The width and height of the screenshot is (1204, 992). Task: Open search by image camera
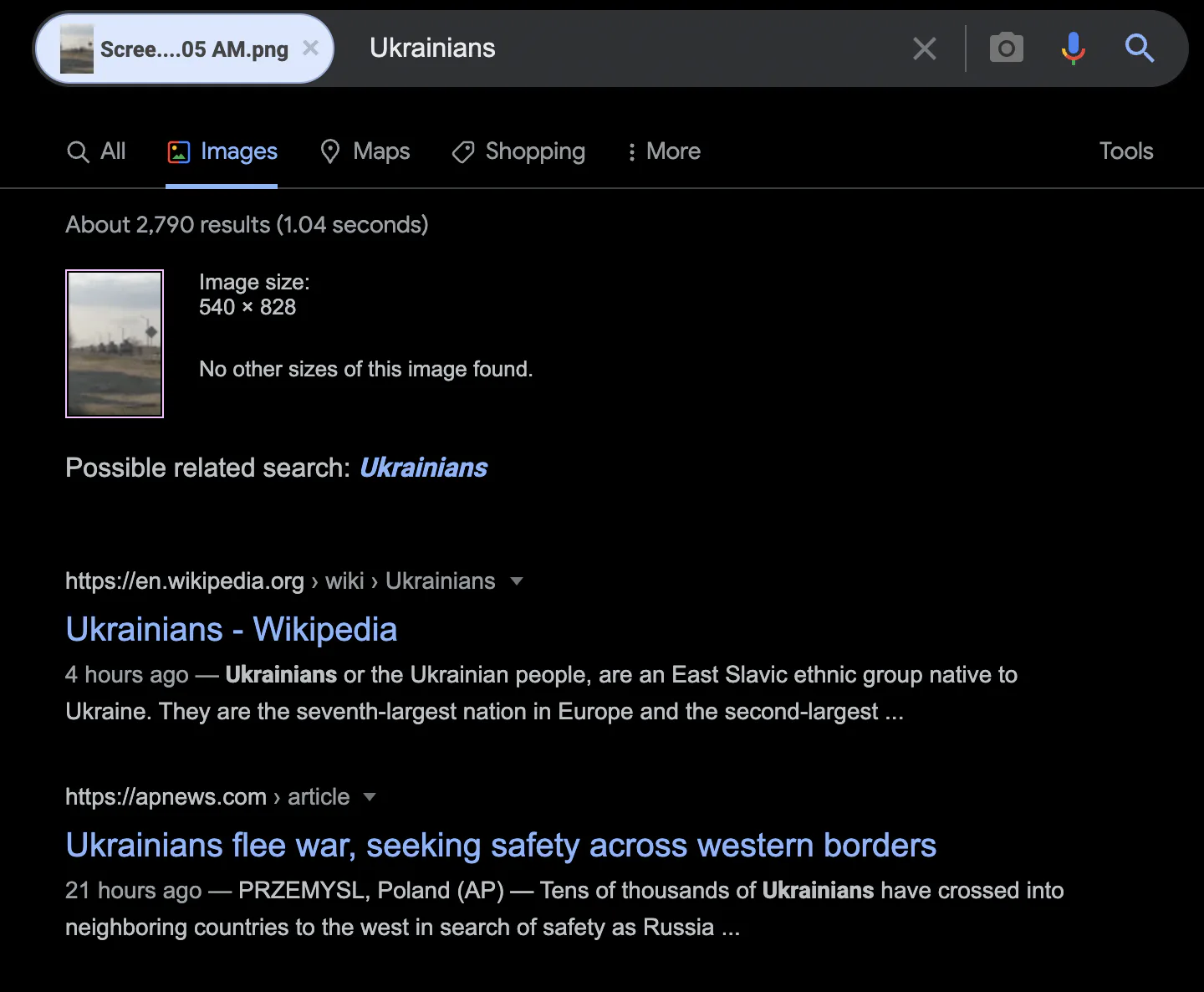(1007, 49)
